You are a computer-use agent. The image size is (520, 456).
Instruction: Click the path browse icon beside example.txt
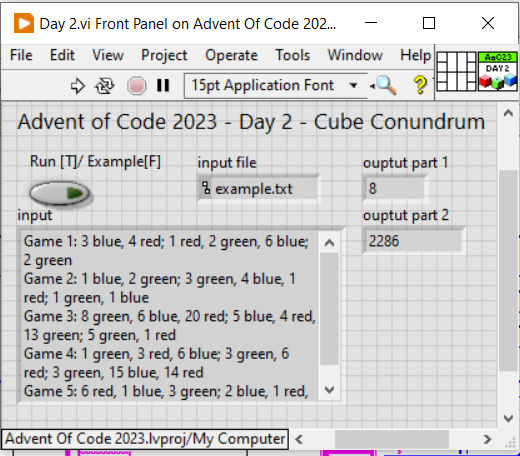coord(206,188)
